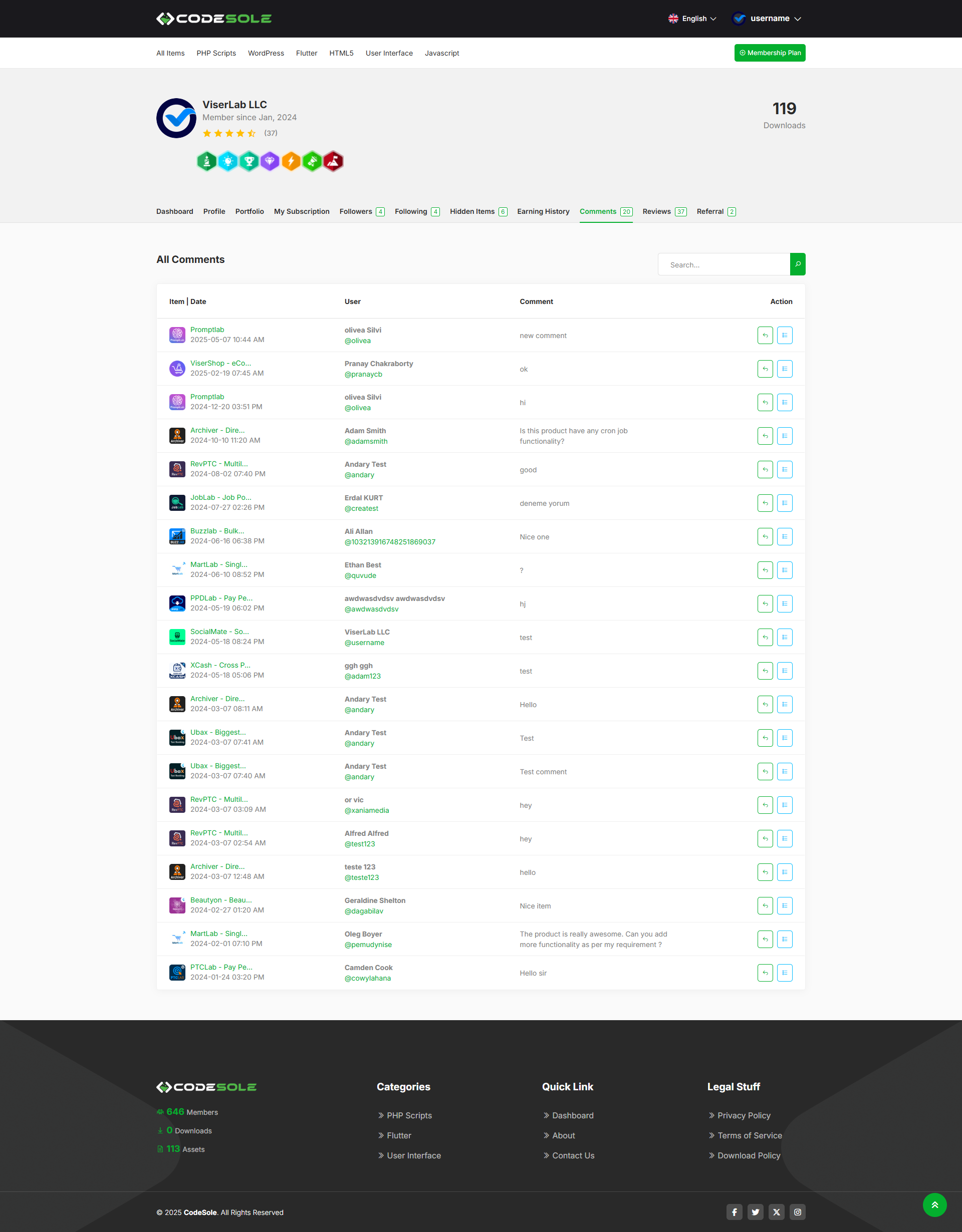Click the Twitter bird footer icon
962x1232 pixels.
(x=755, y=1211)
